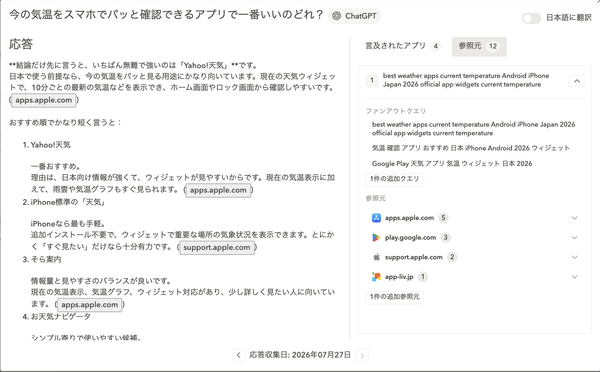
Task: Open apps.apple.com citation under Yahoo!天気
Action: (218, 190)
